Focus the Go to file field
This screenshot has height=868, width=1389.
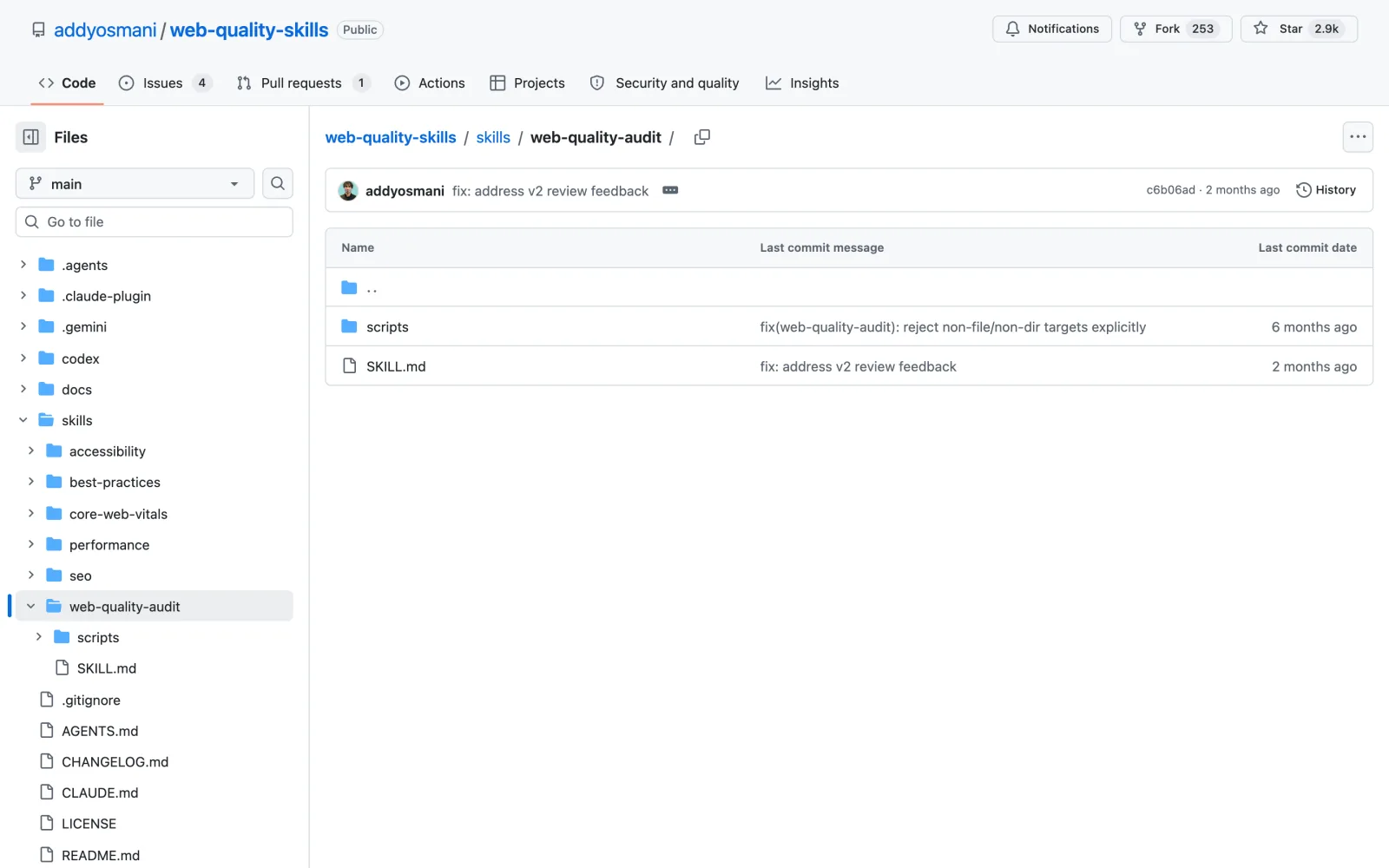click(155, 222)
